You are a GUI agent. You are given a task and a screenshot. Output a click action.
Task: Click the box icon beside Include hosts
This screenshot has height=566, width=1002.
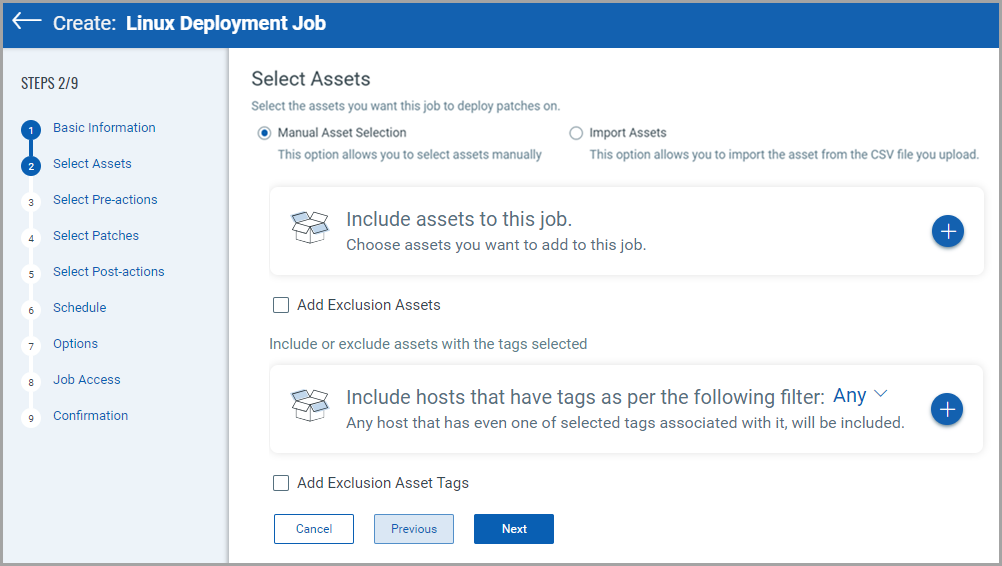(310, 405)
